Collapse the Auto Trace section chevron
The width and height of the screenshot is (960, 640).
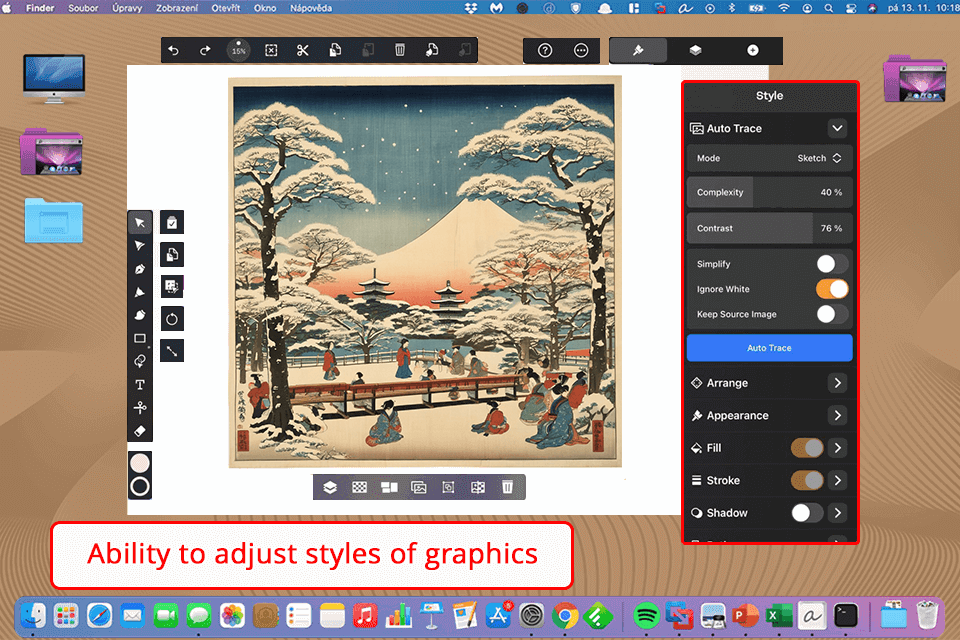point(837,128)
